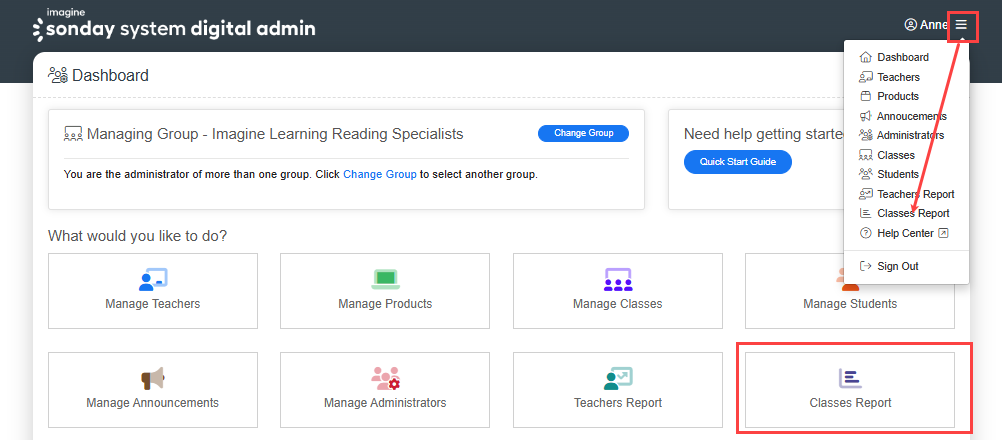This screenshot has width=1002, height=440.
Task: Choose Products from the dropdown menu
Action: click(897, 96)
